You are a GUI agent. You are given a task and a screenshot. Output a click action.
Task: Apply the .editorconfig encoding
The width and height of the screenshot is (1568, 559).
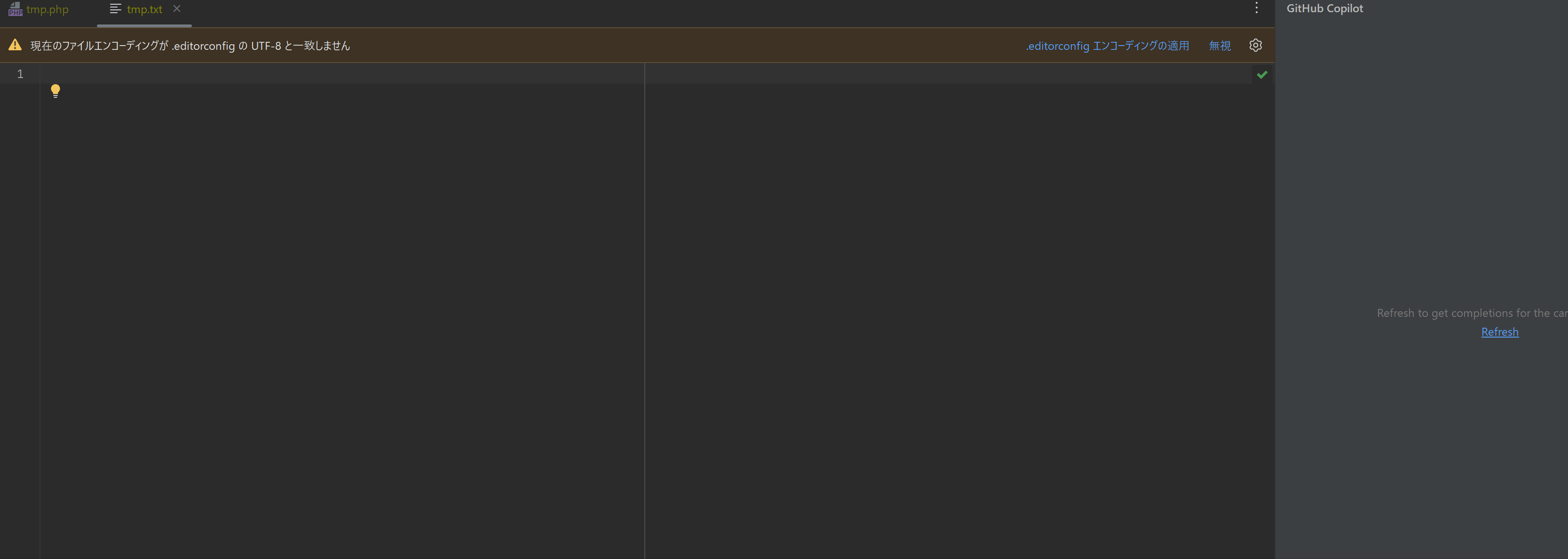pos(1107,46)
